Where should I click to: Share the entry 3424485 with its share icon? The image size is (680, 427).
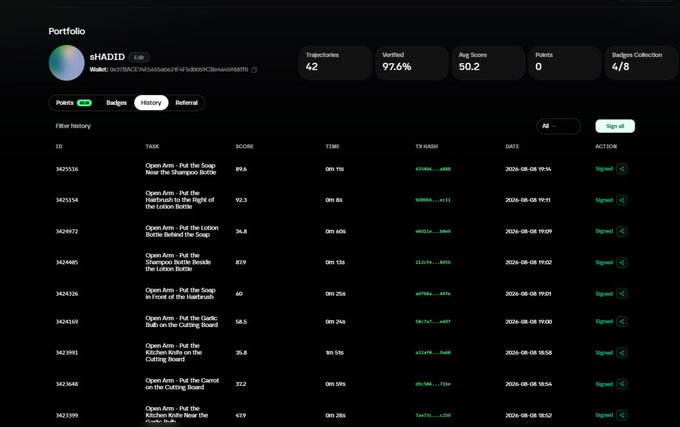pyautogui.click(x=621, y=262)
